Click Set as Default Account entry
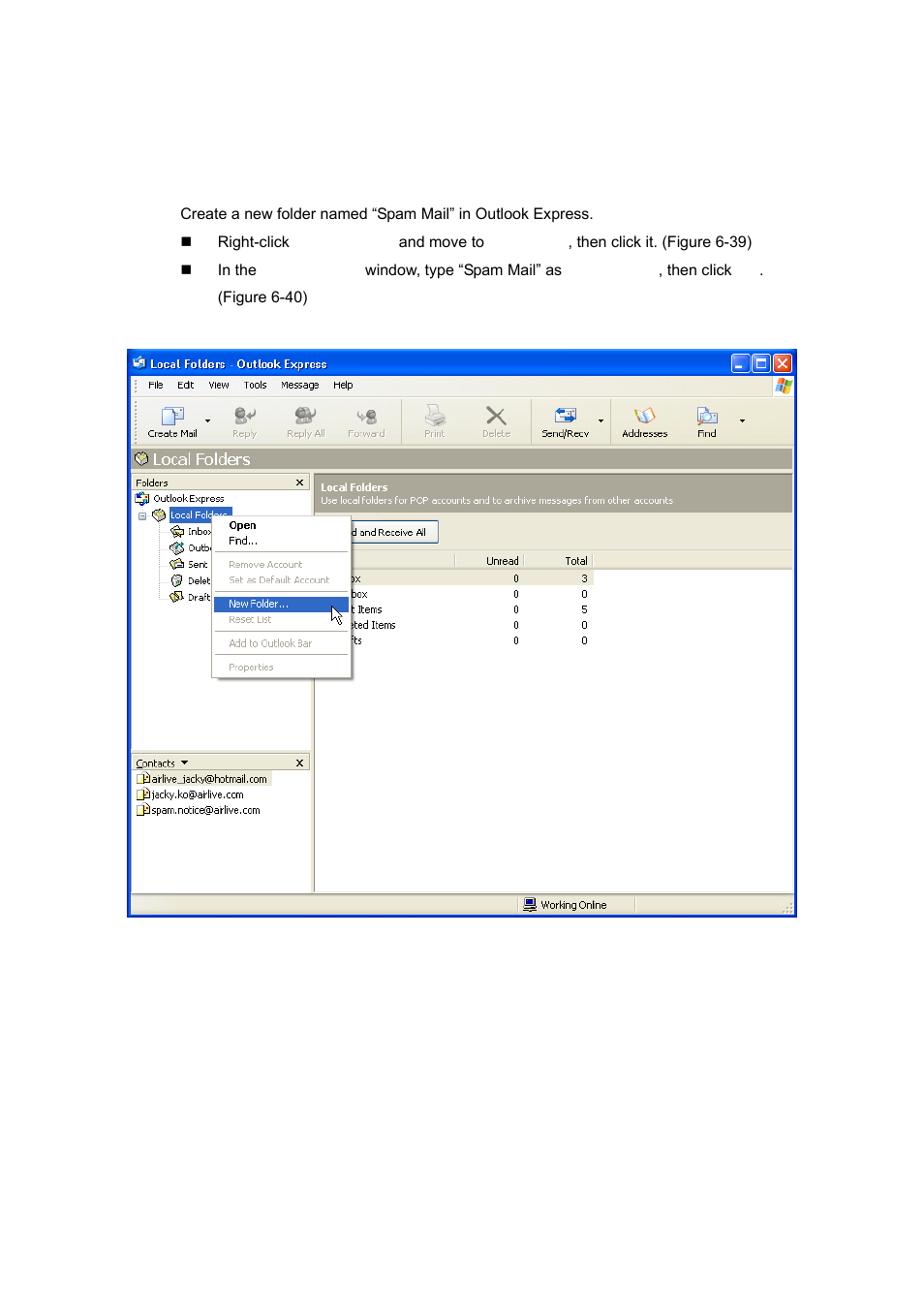 (279, 579)
